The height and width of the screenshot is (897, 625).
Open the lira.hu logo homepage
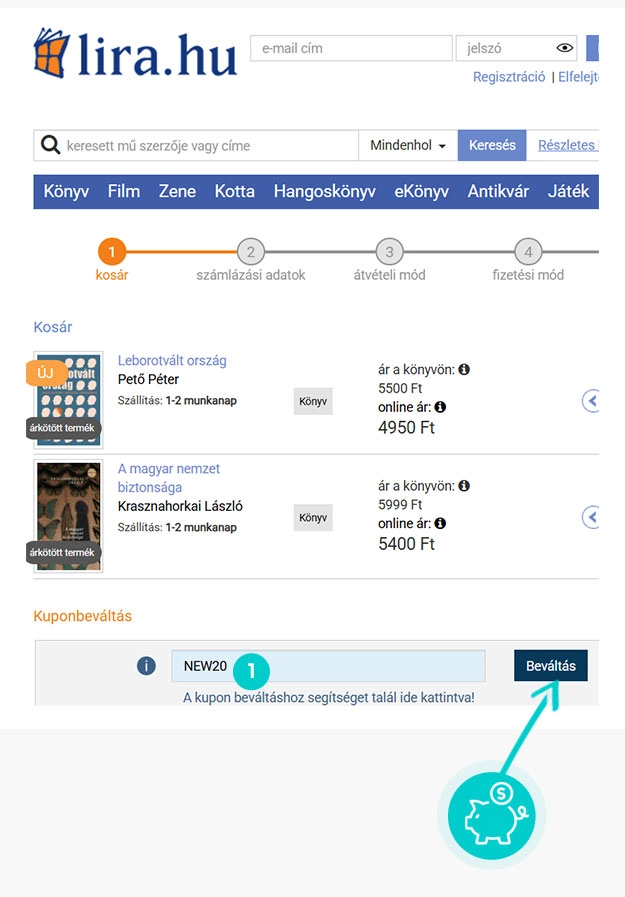(x=135, y=53)
